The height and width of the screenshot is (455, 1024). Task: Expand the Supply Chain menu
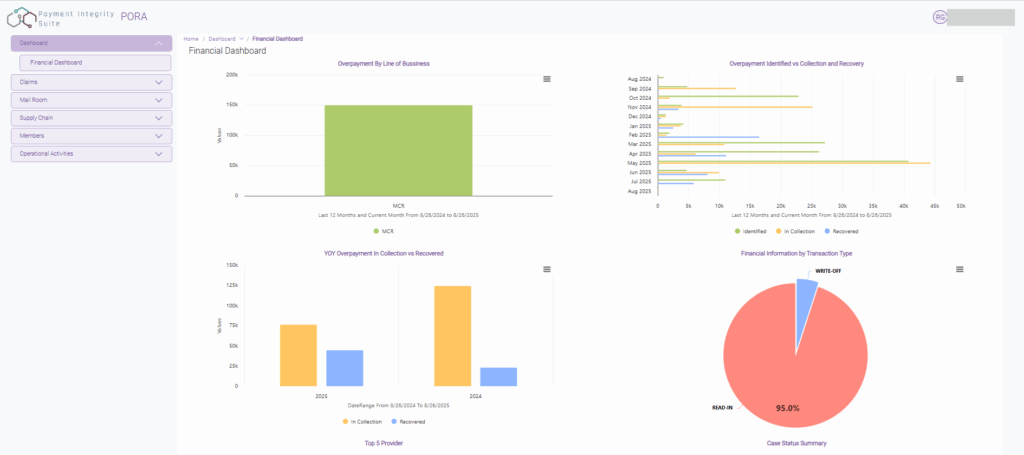(x=158, y=118)
